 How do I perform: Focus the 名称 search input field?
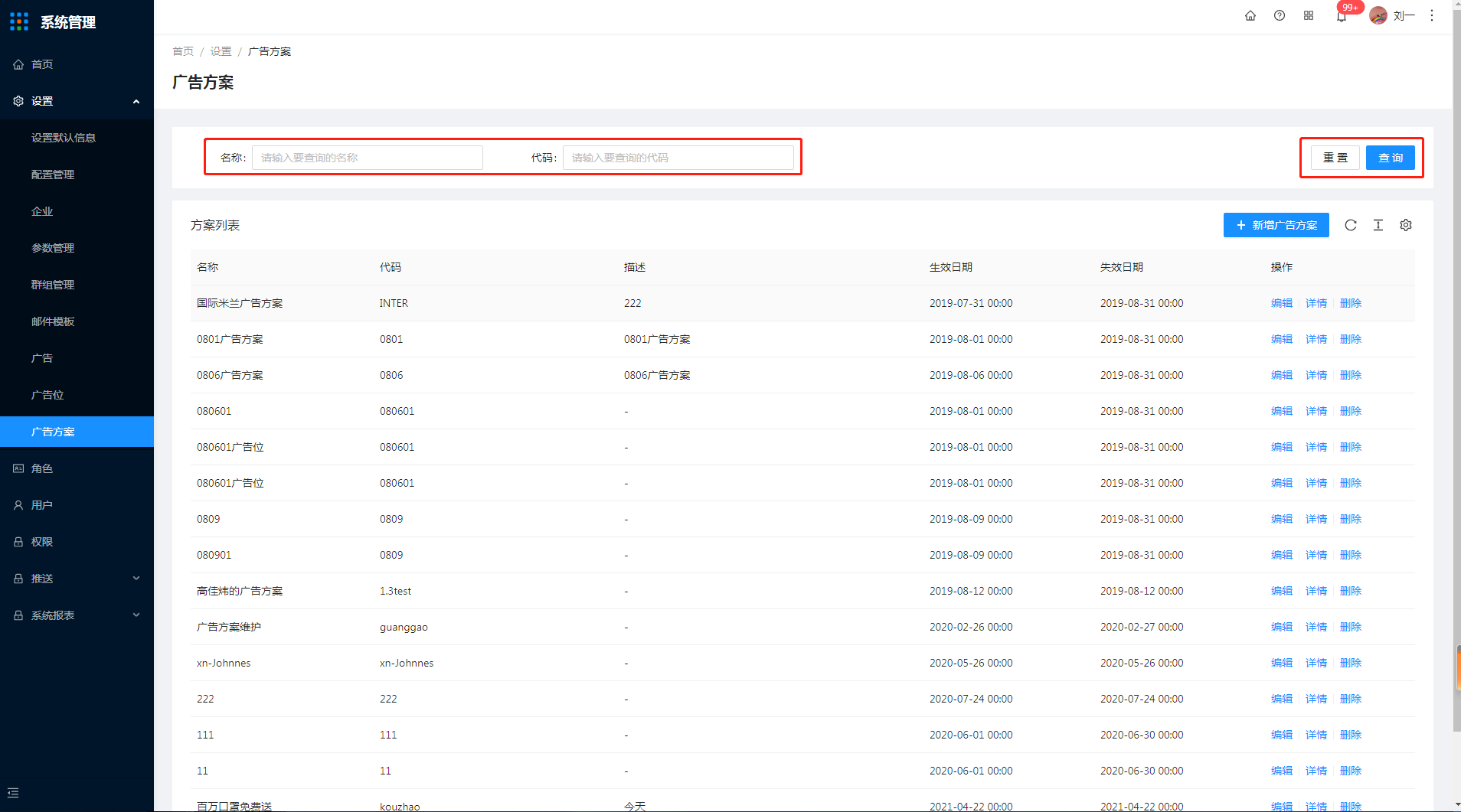click(x=368, y=158)
